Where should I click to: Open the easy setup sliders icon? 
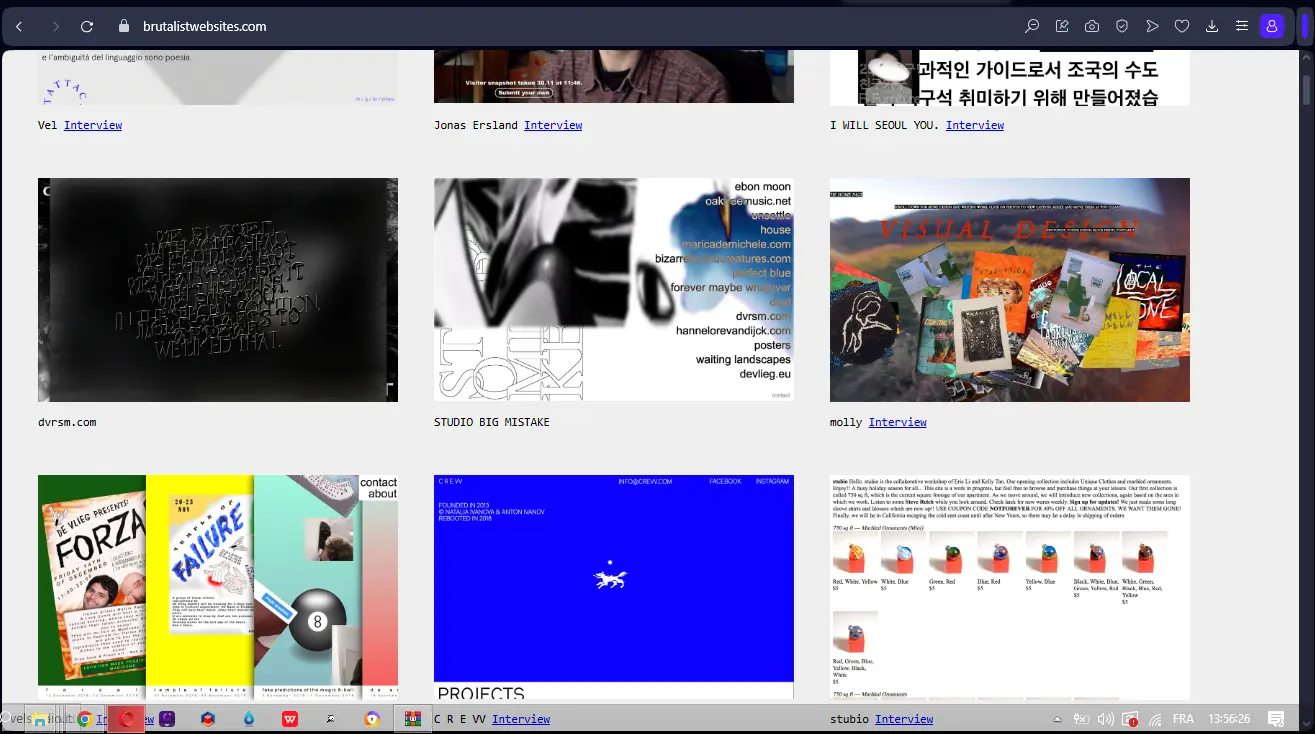pos(1242,26)
